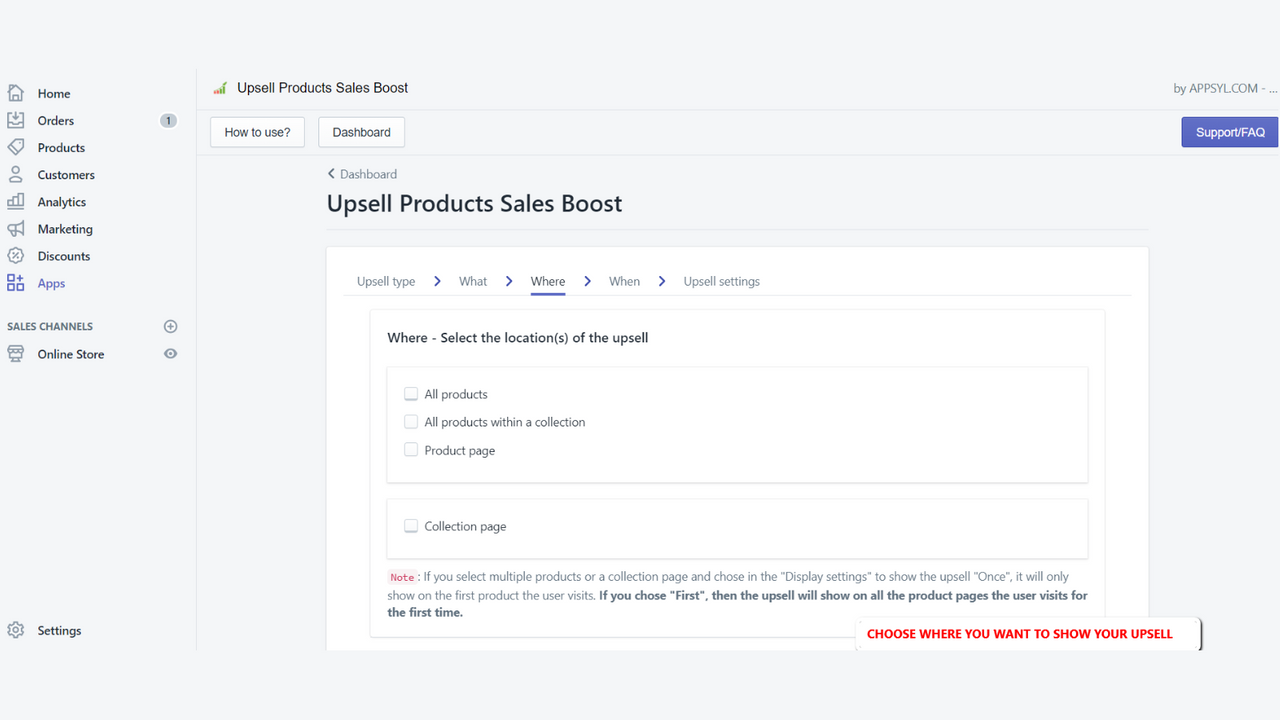Open the Home section

pos(55,93)
